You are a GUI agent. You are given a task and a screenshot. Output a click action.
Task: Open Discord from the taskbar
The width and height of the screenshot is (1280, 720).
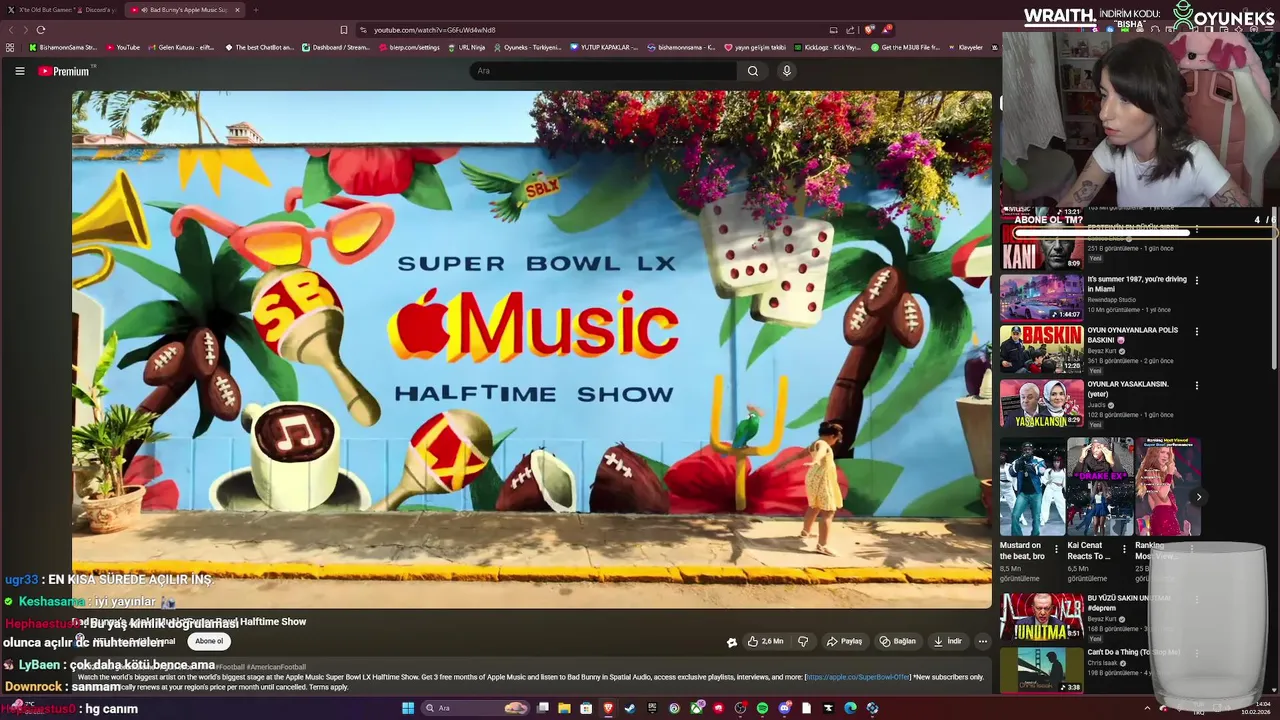tap(785, 708)
